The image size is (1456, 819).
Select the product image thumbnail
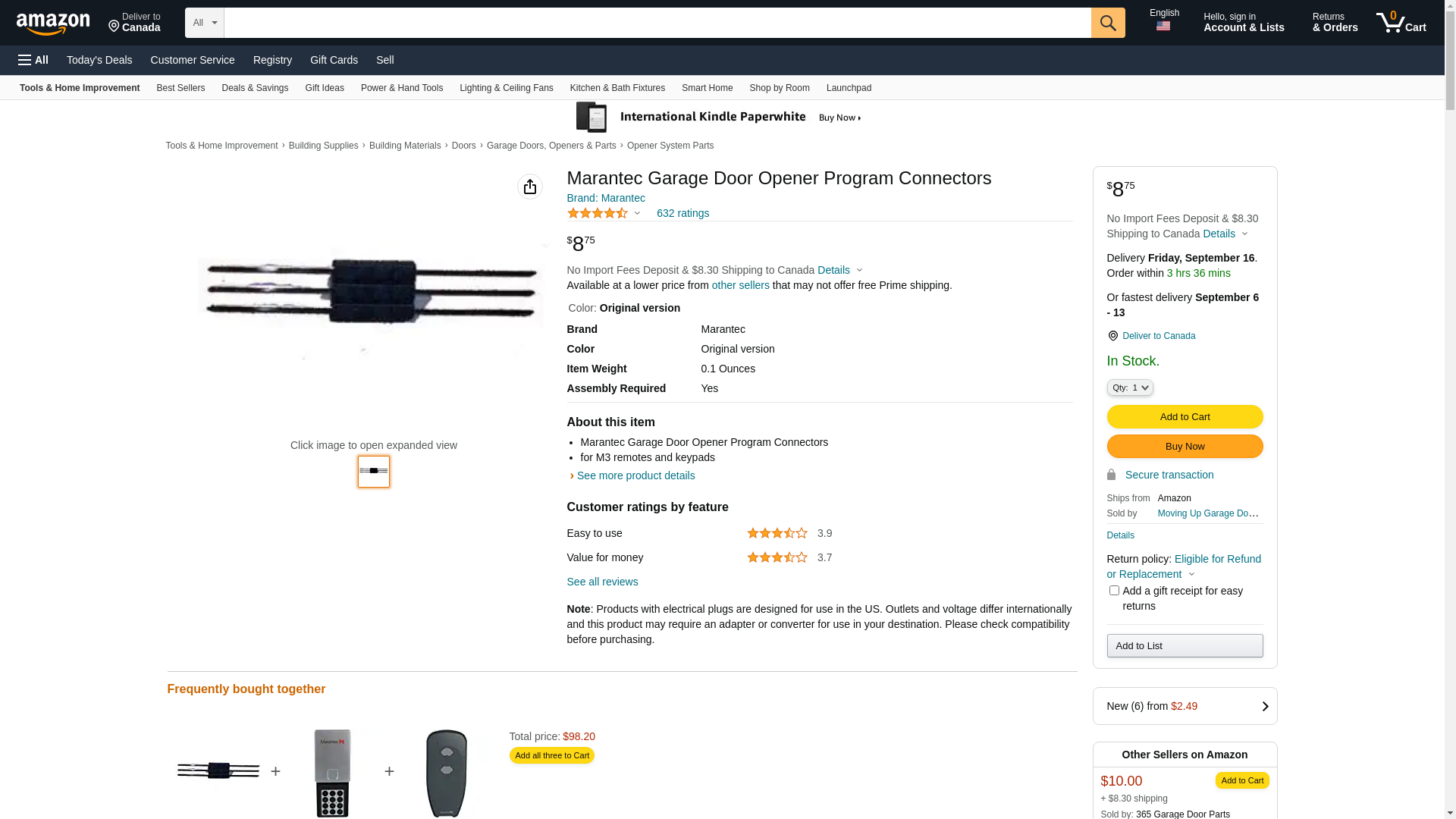point(374,472)
